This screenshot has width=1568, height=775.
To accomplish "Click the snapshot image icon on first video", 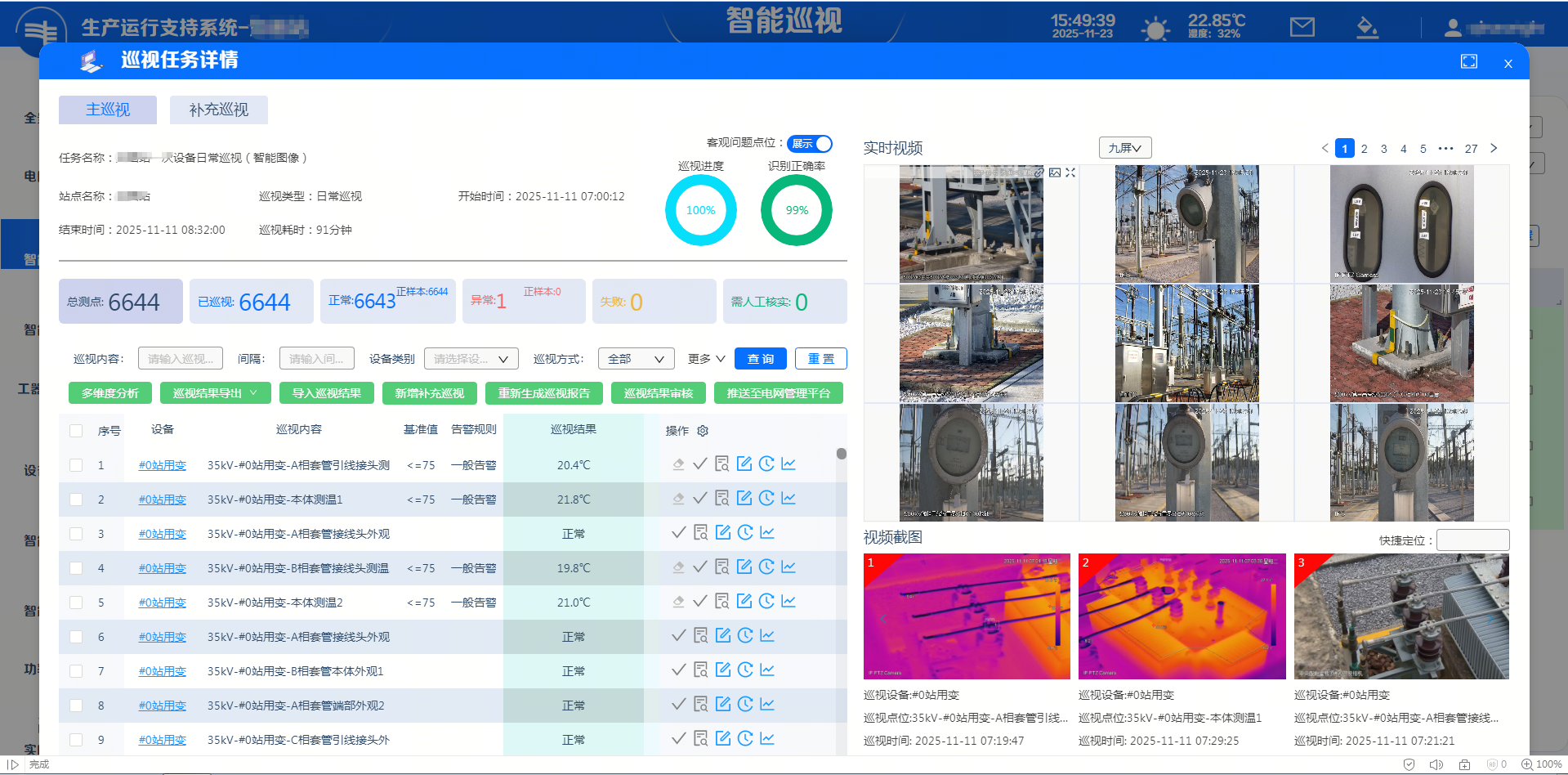I will 1055,172.
